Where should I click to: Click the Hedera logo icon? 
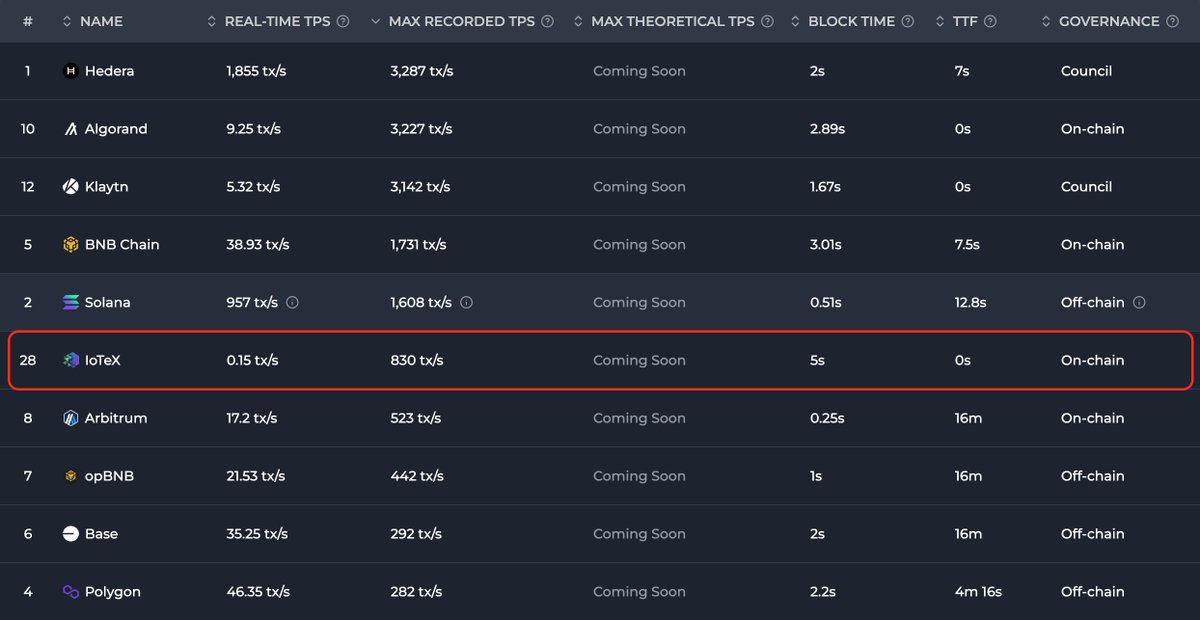tap(70, 71)
